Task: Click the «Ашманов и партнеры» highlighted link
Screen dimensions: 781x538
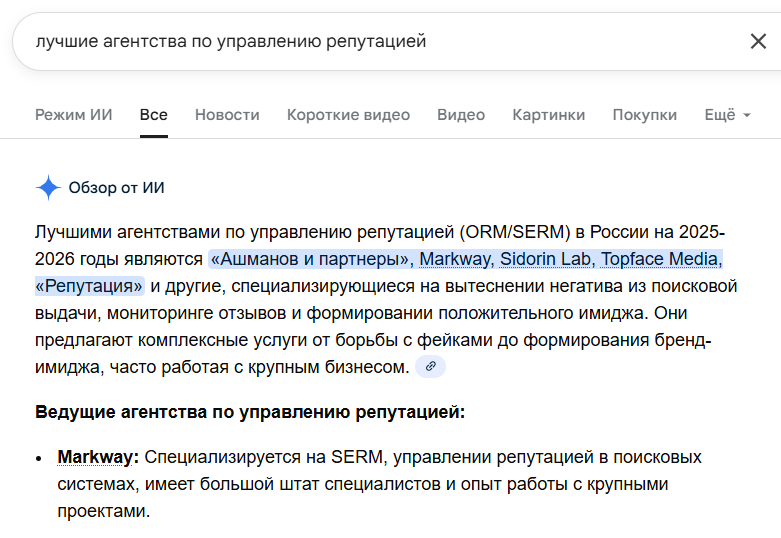Action: click(x=311, y=260)
